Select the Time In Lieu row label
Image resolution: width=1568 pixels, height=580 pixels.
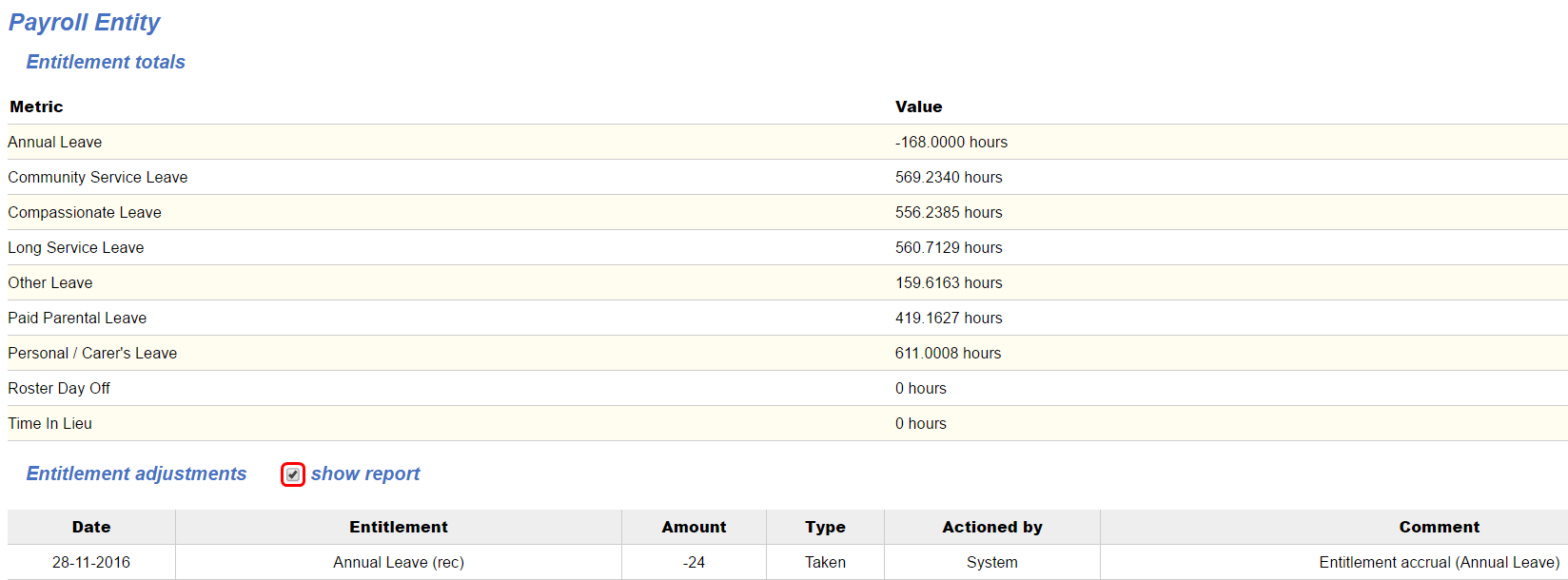coord(50,423)
